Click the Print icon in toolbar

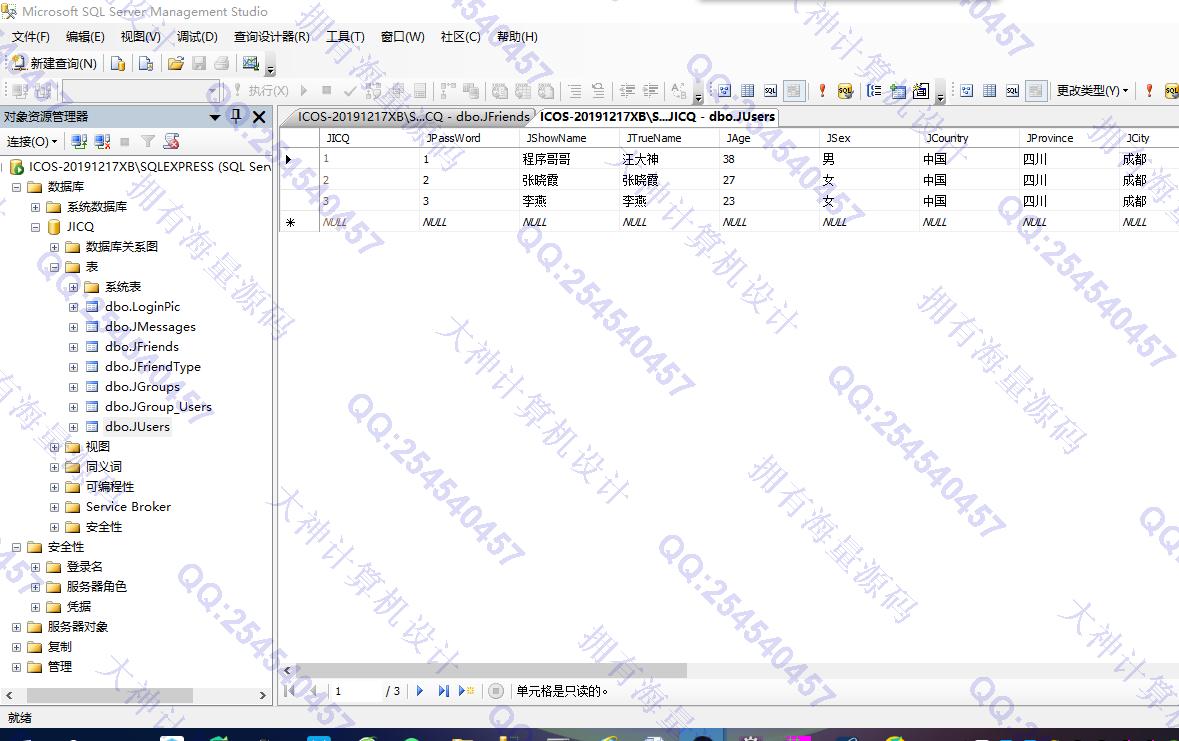click(222, 63)
